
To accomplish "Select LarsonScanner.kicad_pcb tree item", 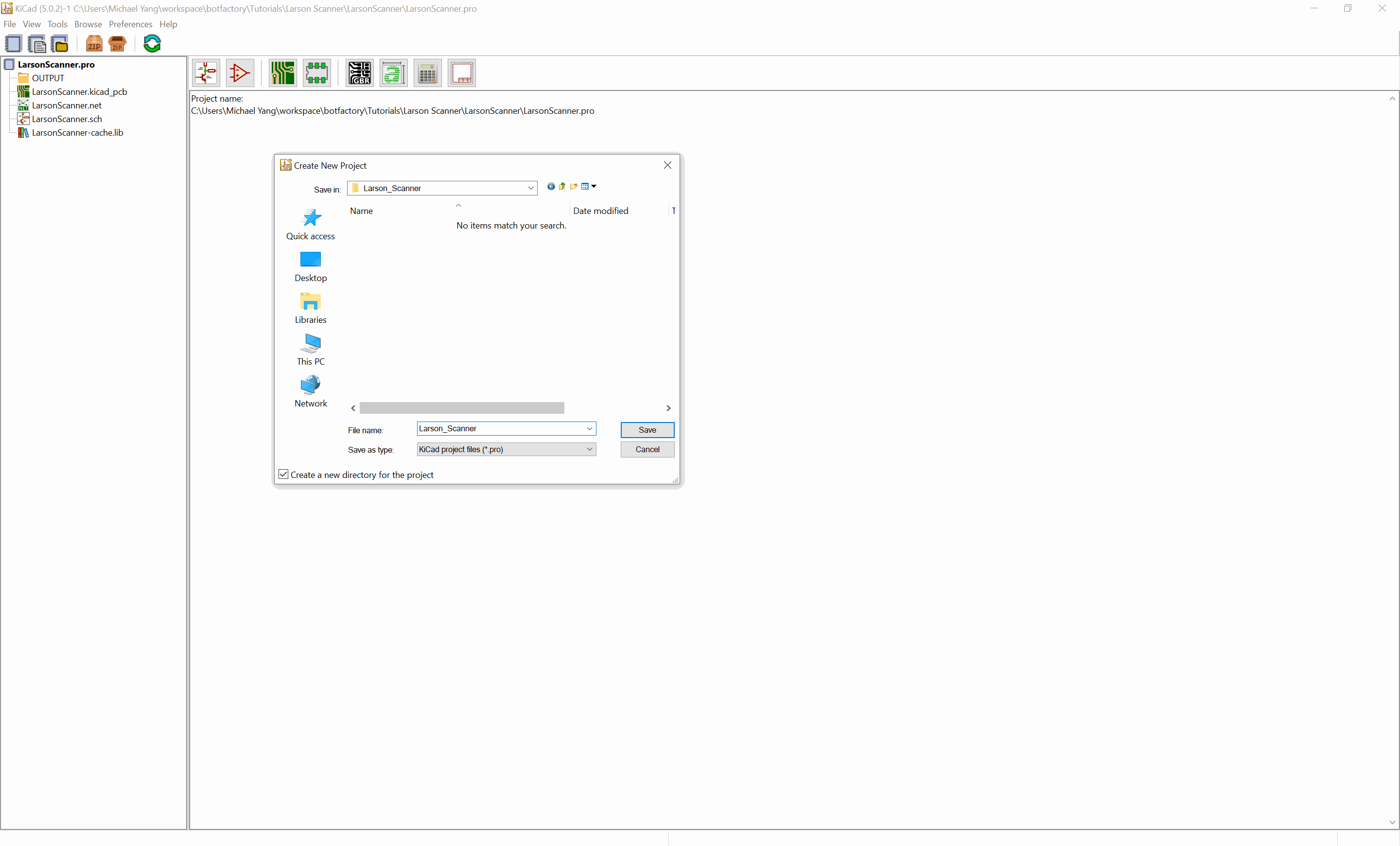I will [79, 91].
